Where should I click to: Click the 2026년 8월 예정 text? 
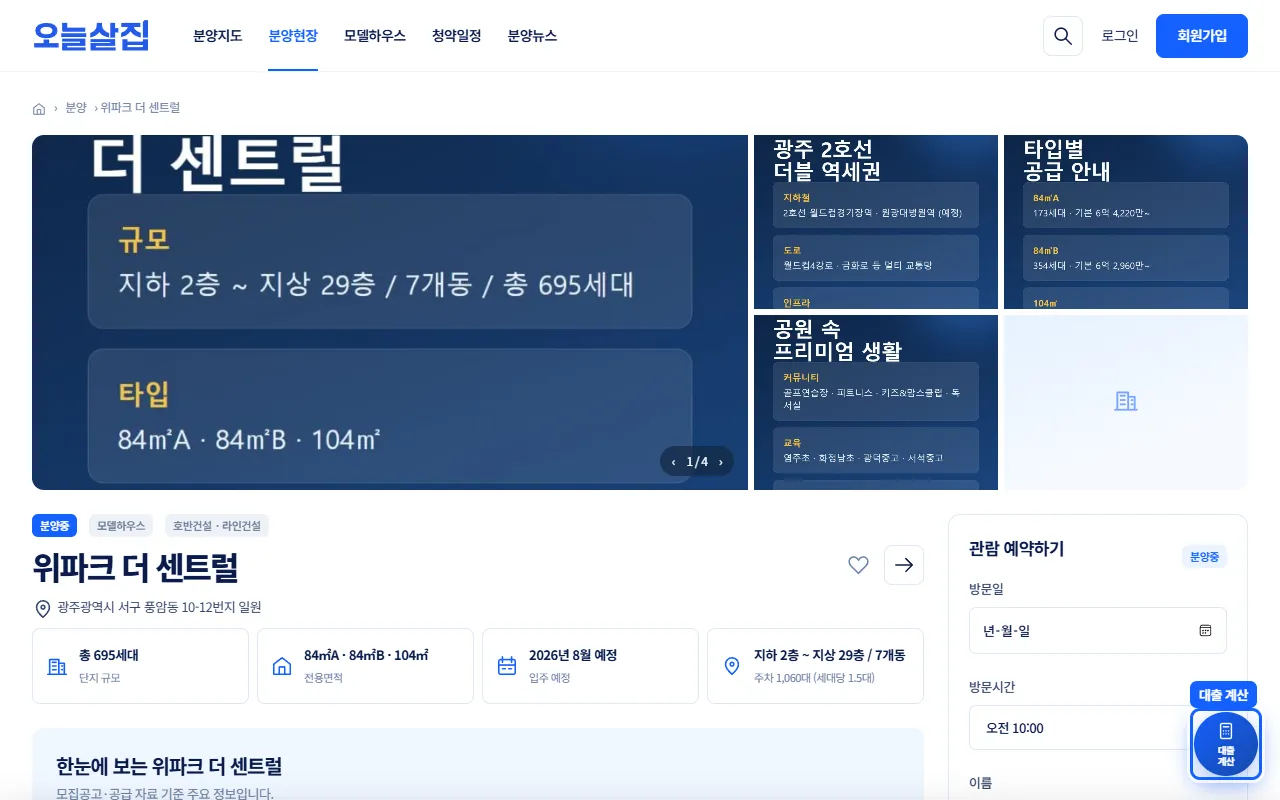[573, 656]
